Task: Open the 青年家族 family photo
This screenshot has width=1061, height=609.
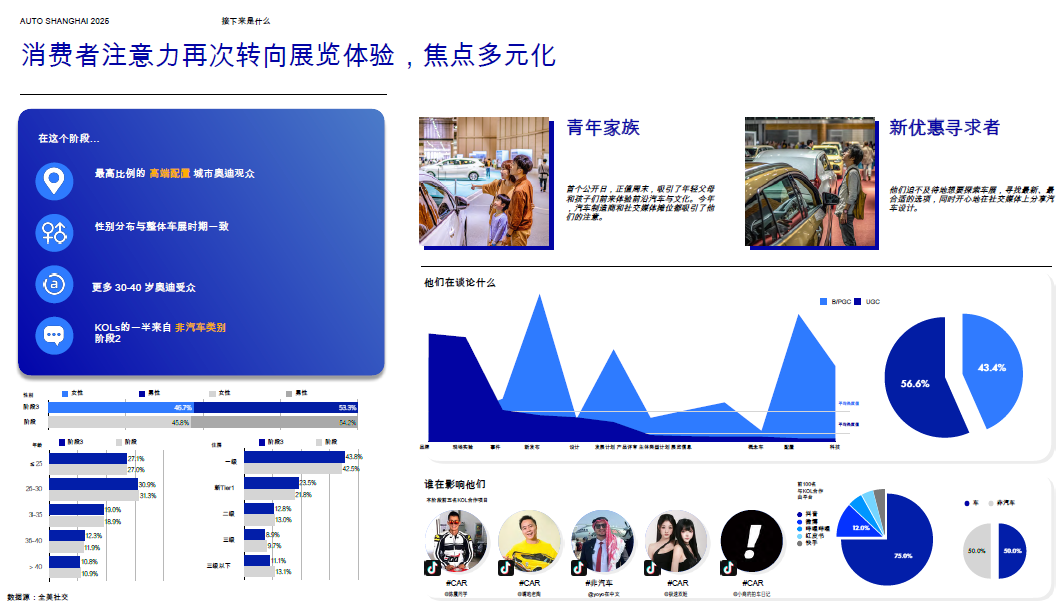Action: point(484,181)
